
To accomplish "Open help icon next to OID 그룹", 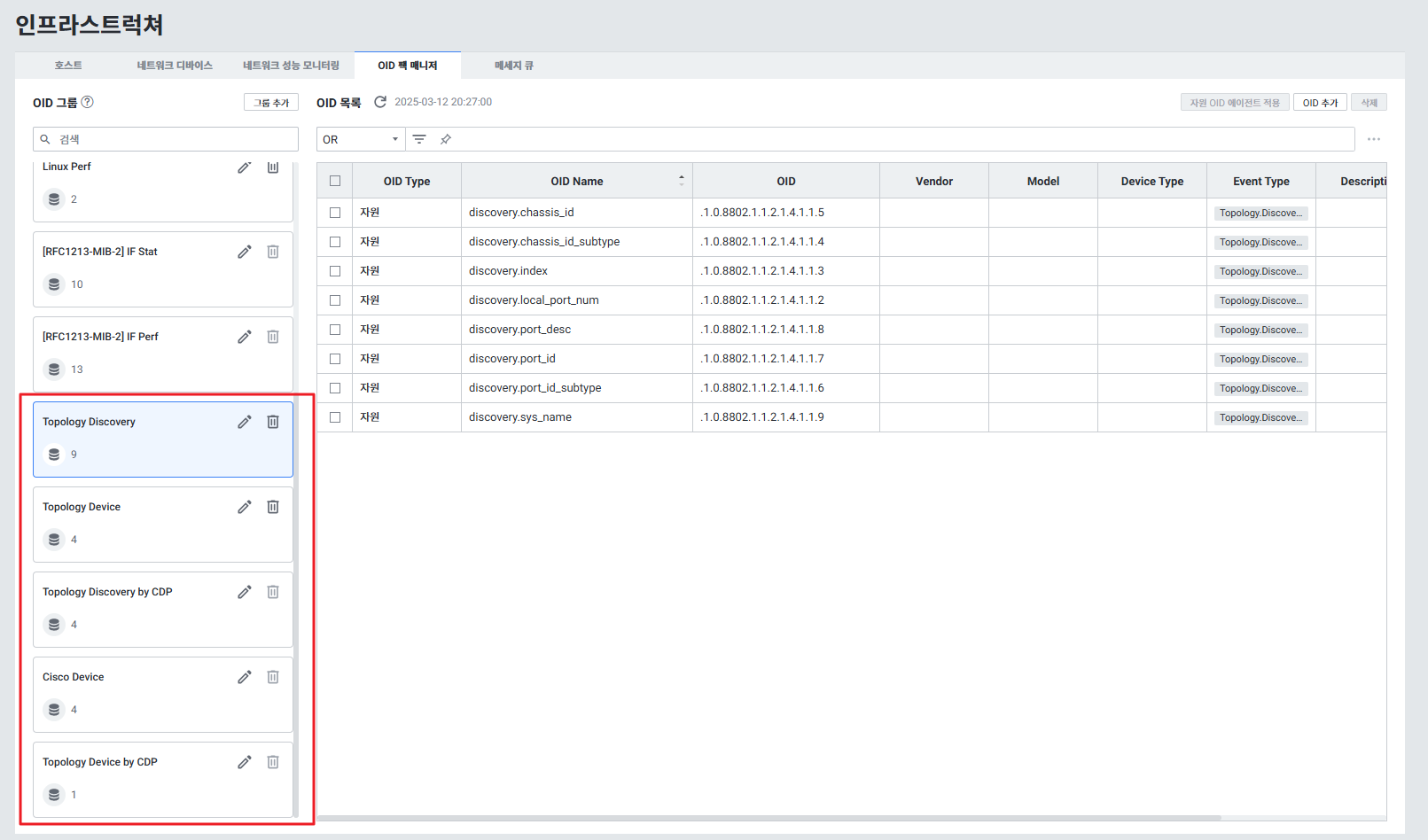I will pos(88,102).
